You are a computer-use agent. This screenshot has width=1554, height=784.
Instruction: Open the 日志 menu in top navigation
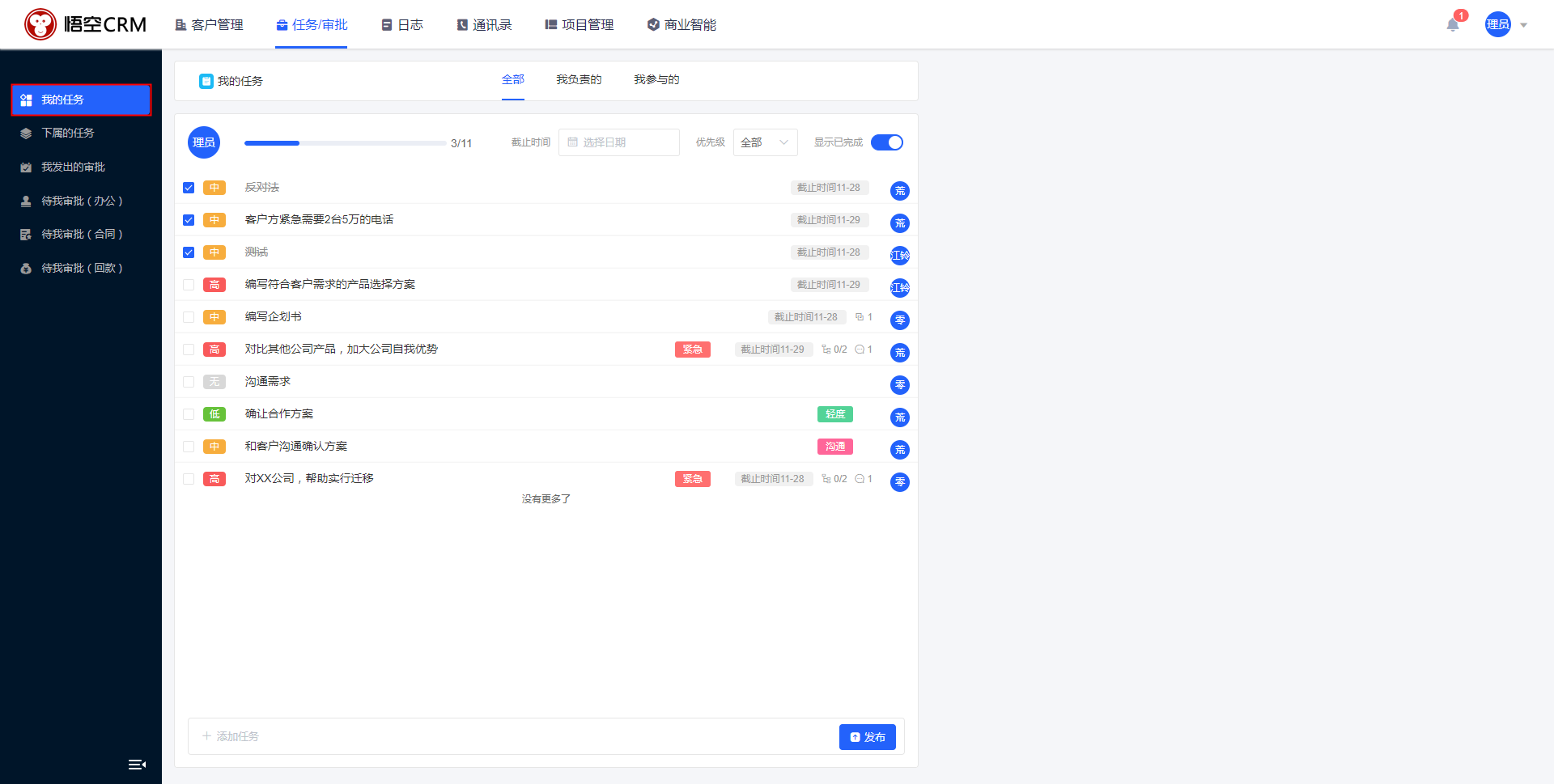402,24
